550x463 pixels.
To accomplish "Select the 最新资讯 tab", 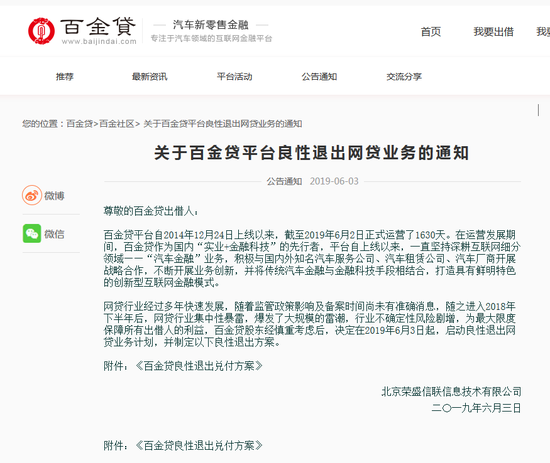I will (150, 76).
